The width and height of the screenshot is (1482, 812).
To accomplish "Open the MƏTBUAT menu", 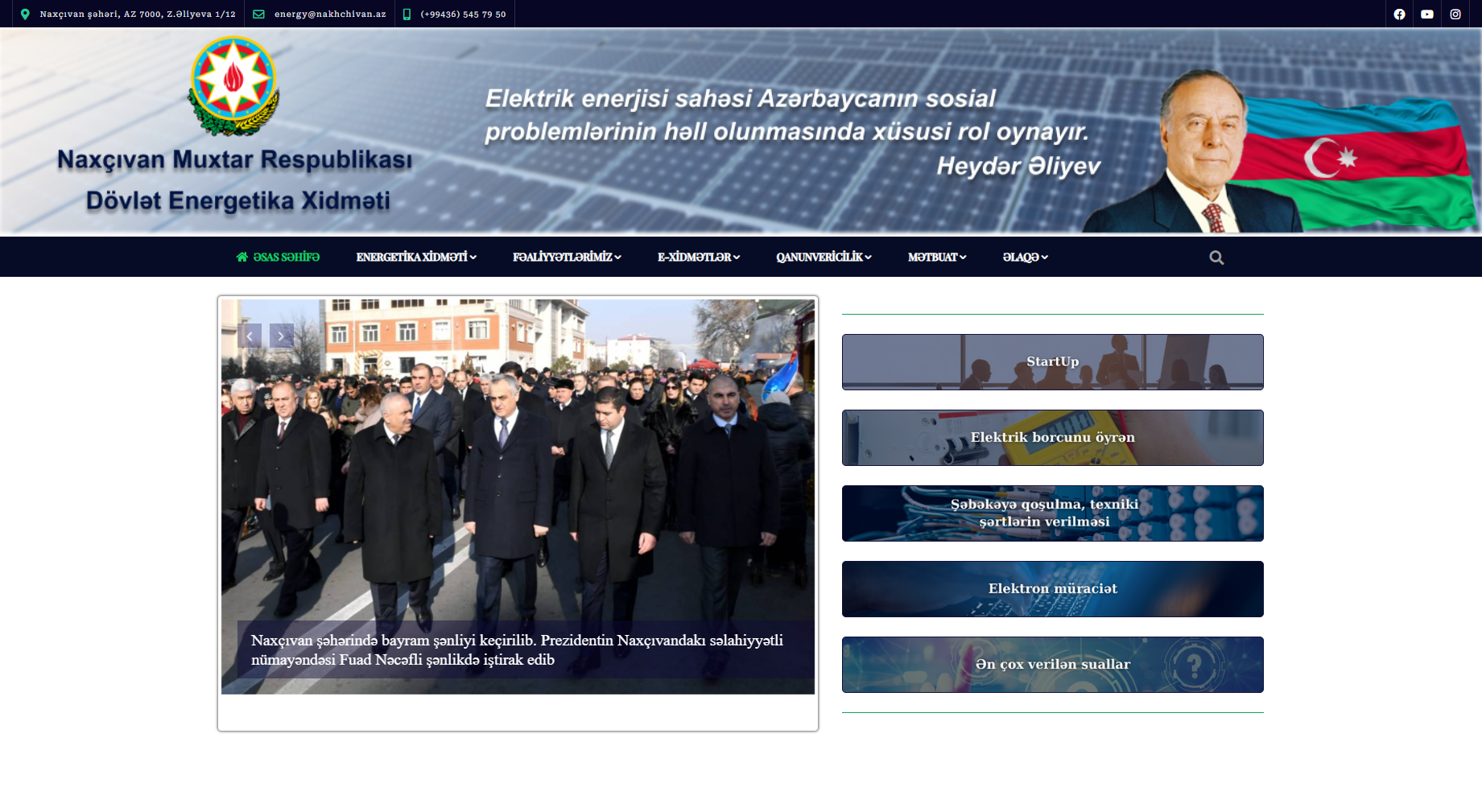I will [x=936, y=258].
